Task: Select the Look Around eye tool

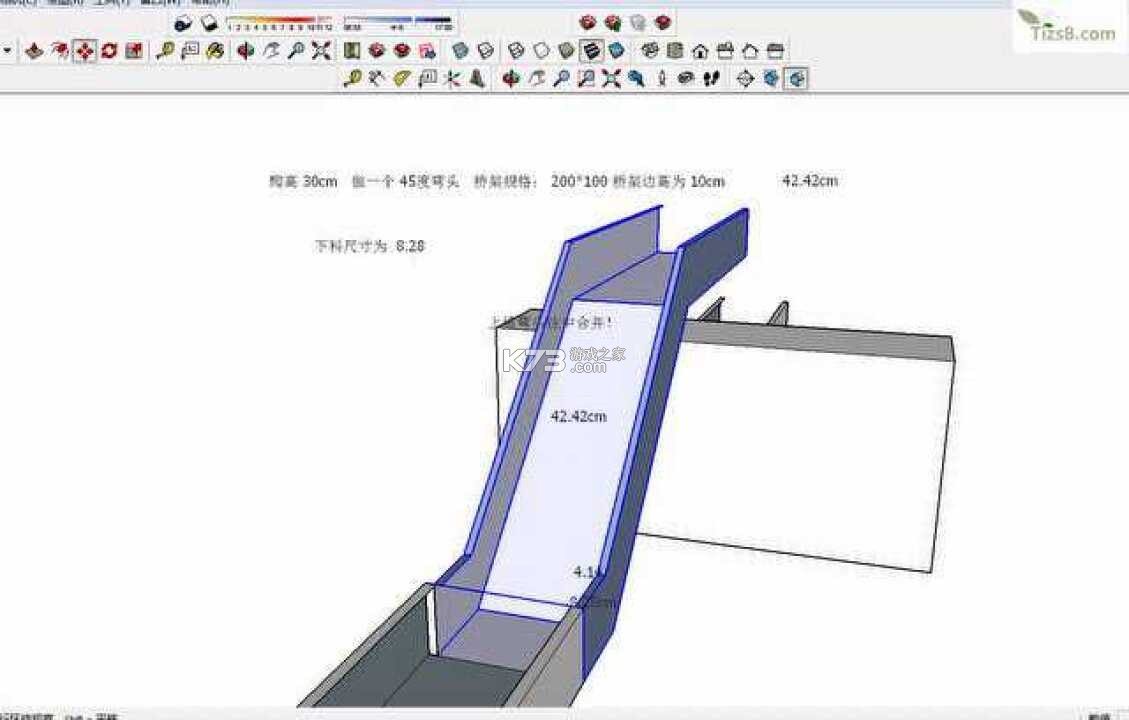Action: pos(686,78)
